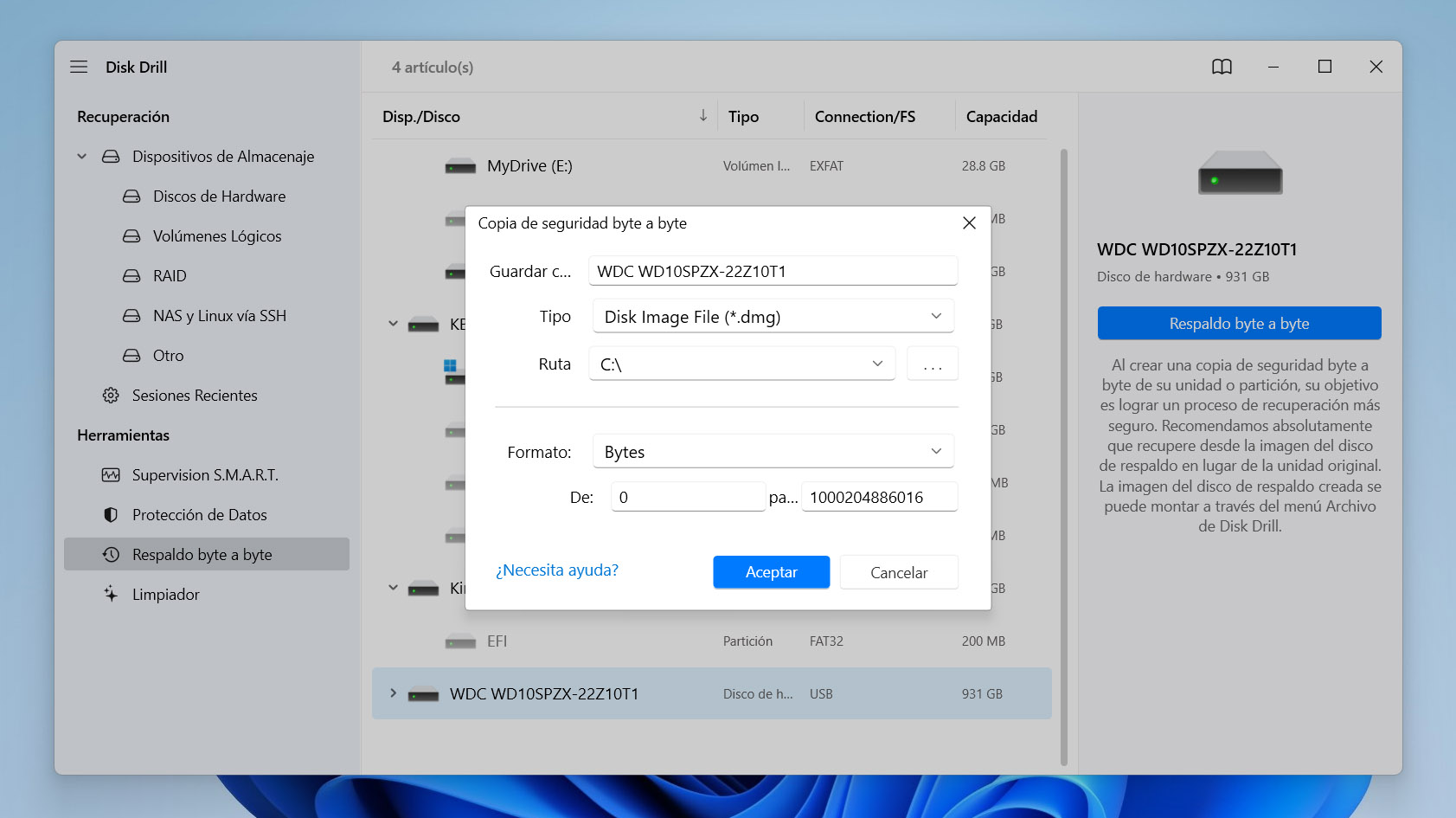Click the WDC WD10SPZX-22Z10T1 row disk icon
The image size is (1456, 818).
pyautogui.click(x=423, y=694)
